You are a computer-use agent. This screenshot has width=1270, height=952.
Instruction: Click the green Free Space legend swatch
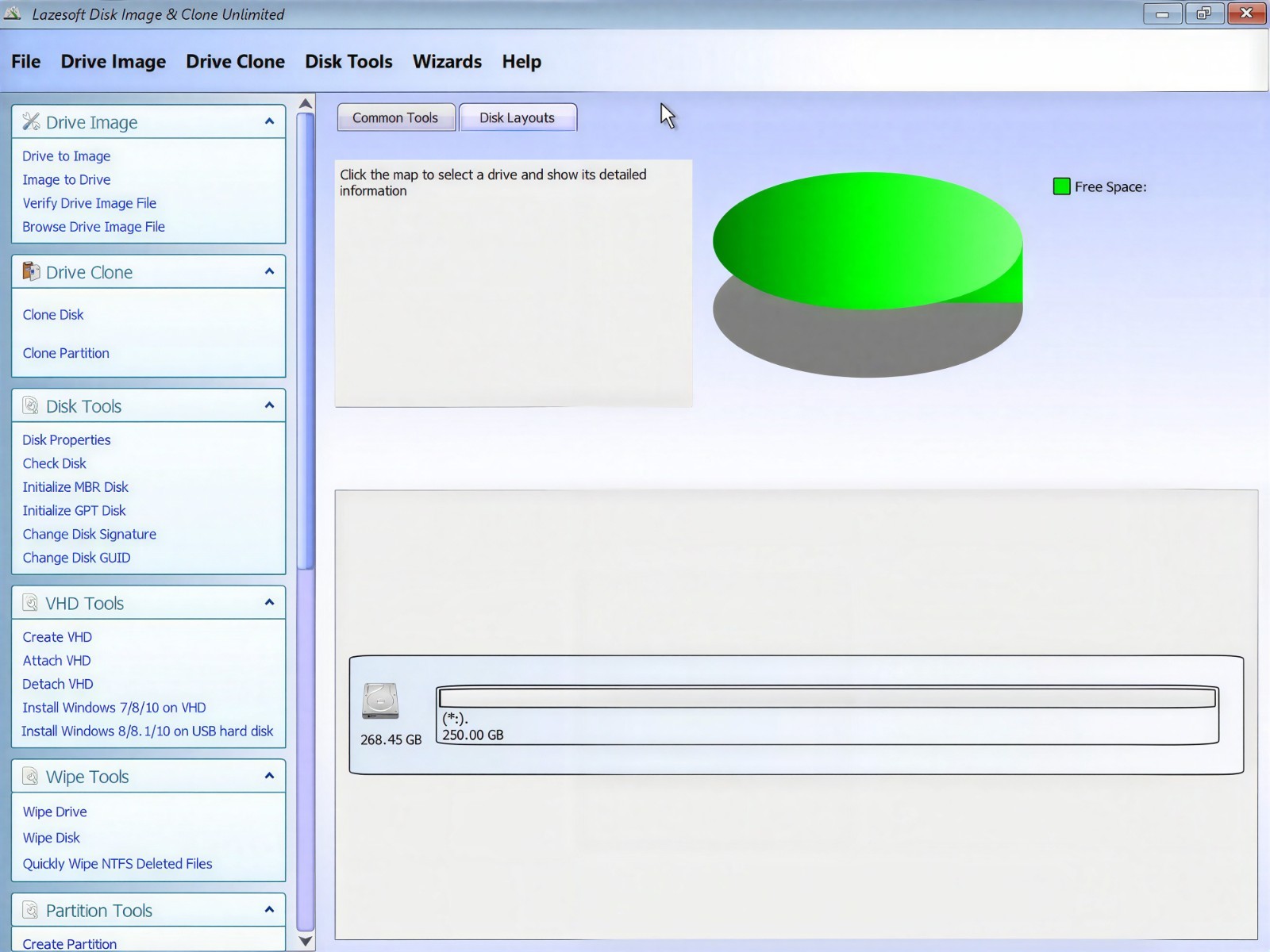pyautogui.click(x=1061, y=186)
